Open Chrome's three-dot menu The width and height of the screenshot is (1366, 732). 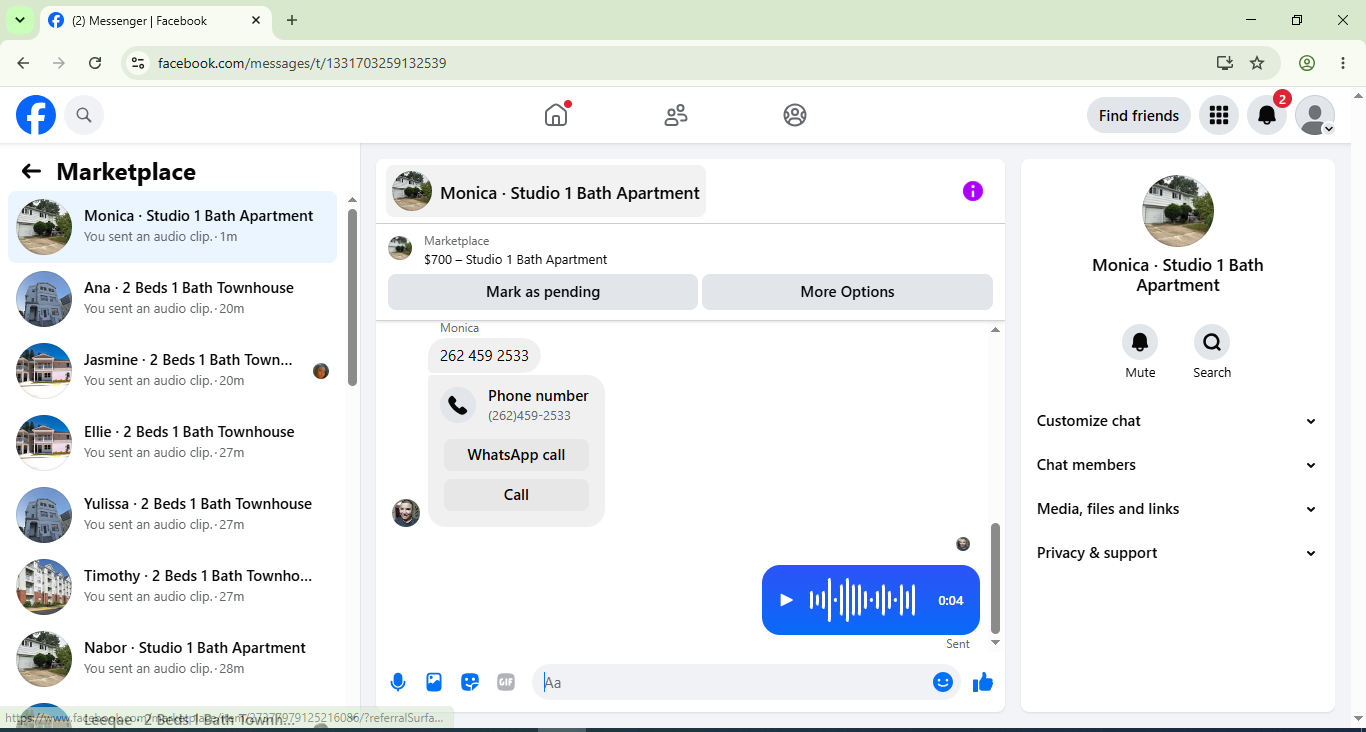coord(1343,63)
